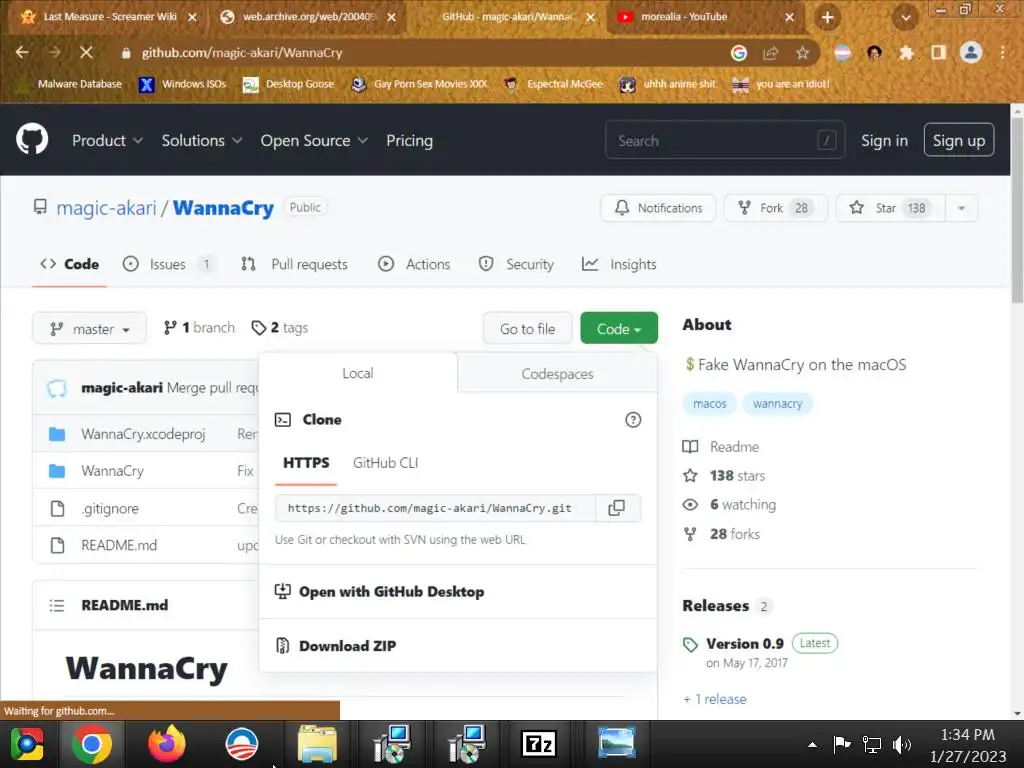Click the Go to file button

pos(528,328)
